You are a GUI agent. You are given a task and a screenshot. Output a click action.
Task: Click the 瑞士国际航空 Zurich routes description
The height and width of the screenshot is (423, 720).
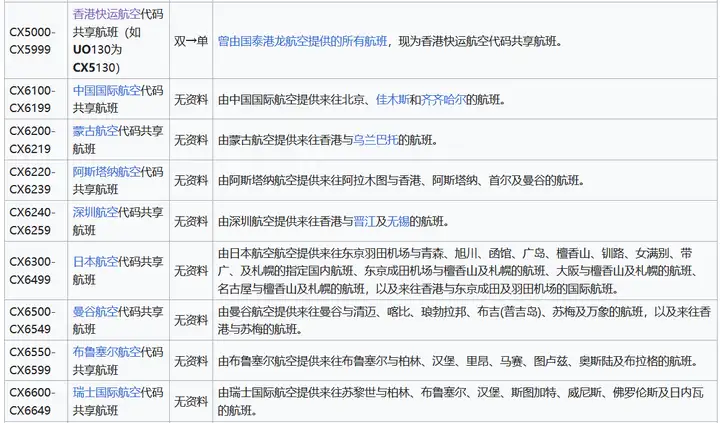[461, 401]
